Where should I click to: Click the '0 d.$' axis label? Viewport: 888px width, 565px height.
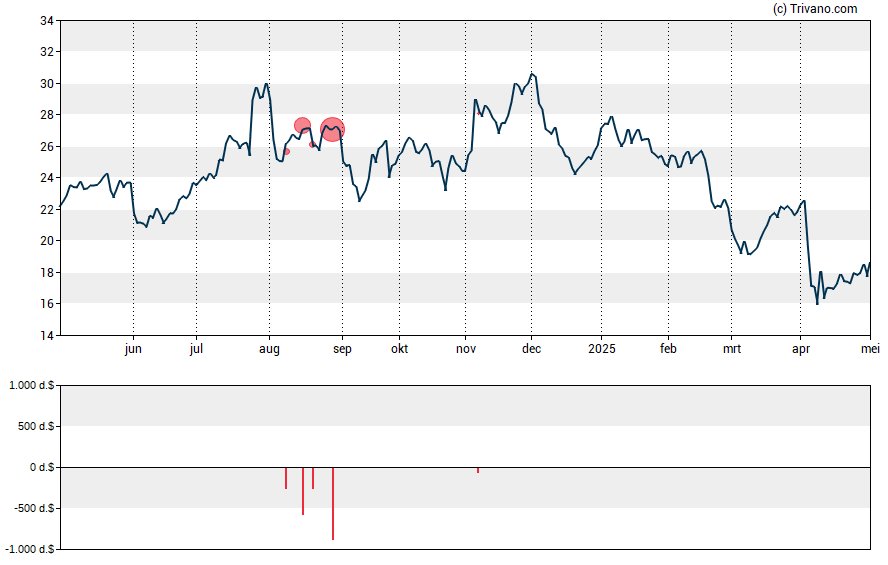tap(42, 468)
